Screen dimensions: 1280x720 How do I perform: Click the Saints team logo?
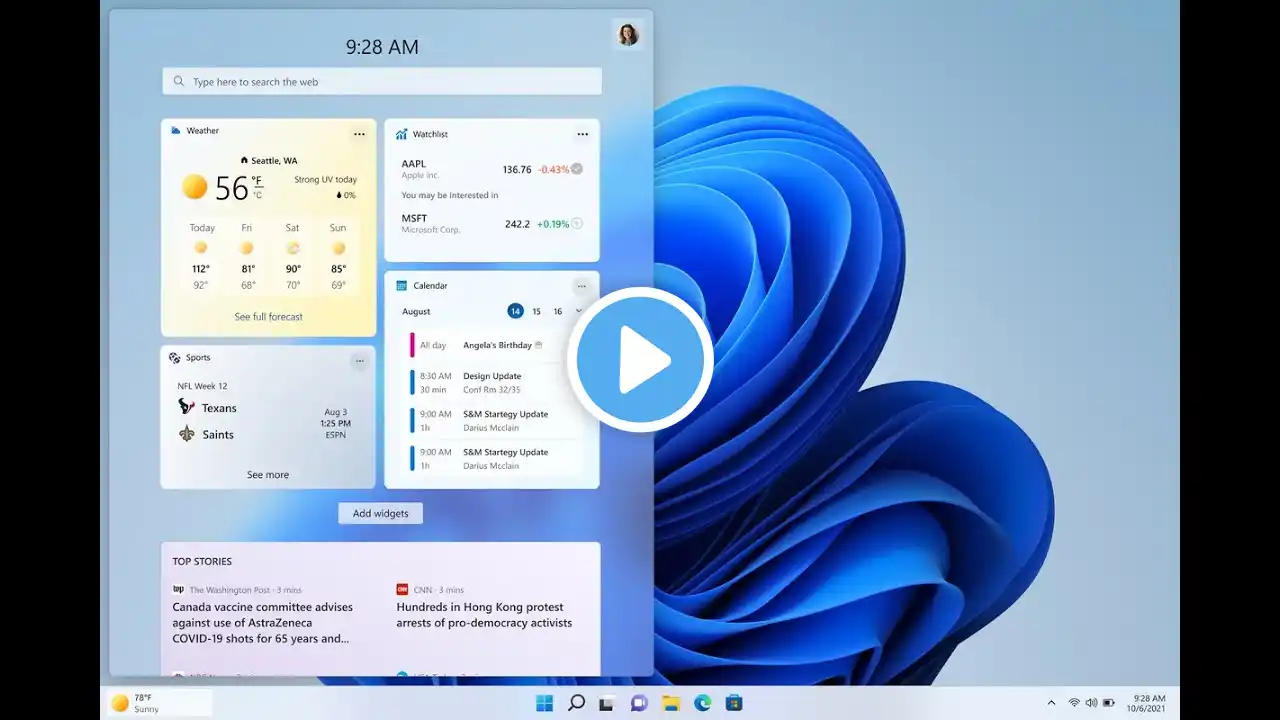186,434
